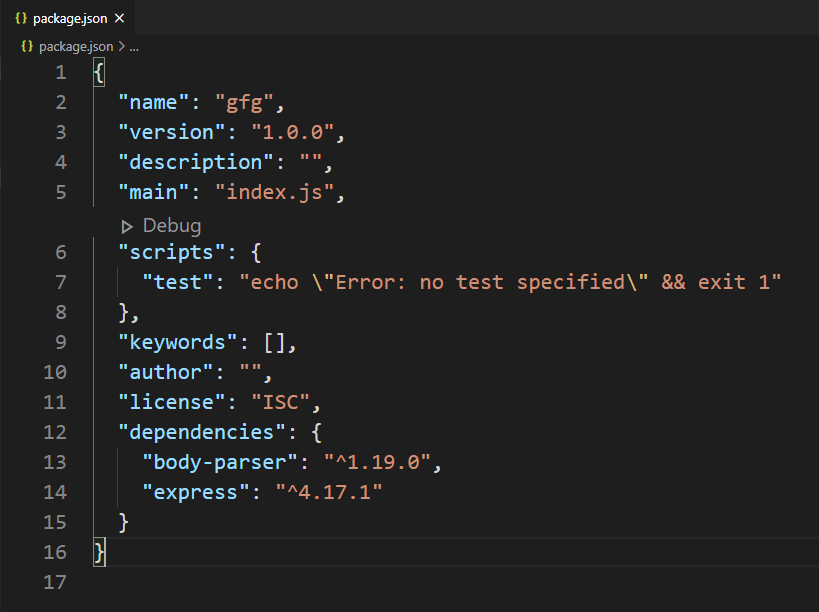Click the empty line 17 number
Screen dimensions: 819x612
click(x=55, y=582)
